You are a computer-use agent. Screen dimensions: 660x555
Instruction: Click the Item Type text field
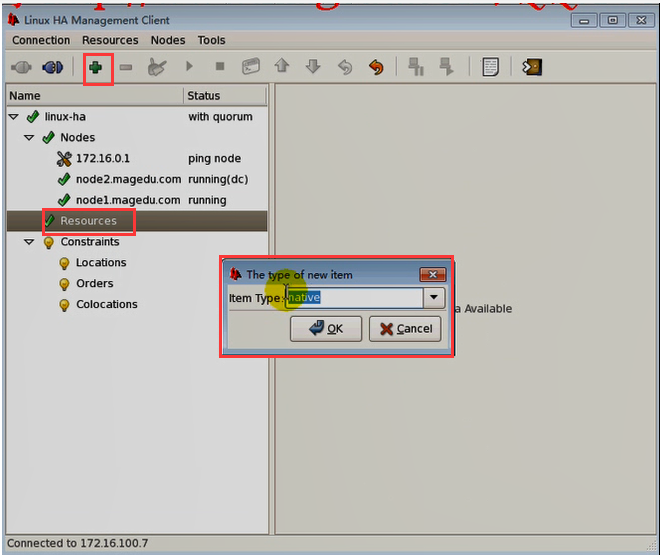tap(354, 297)
